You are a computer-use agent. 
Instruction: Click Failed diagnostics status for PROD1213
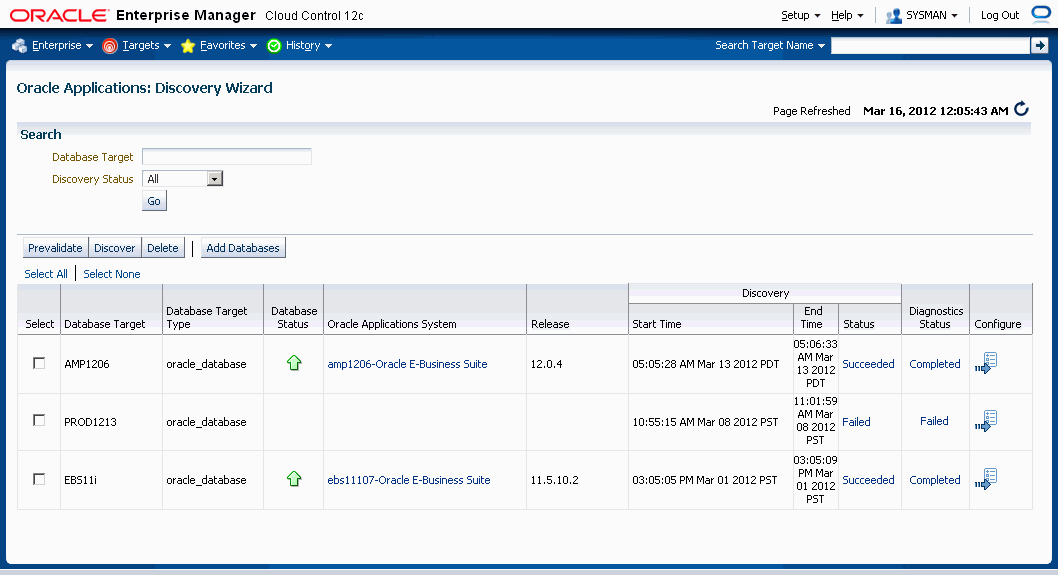934,421
